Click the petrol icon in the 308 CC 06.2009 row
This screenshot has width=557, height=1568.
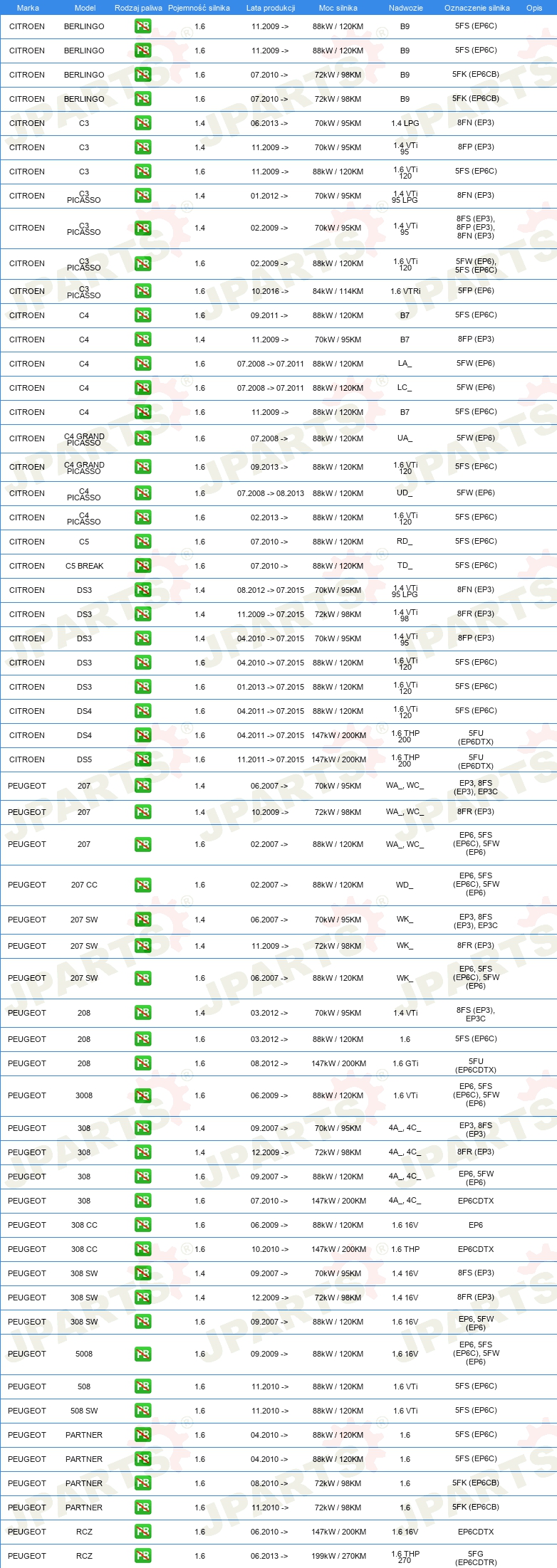coord(142,1225)
